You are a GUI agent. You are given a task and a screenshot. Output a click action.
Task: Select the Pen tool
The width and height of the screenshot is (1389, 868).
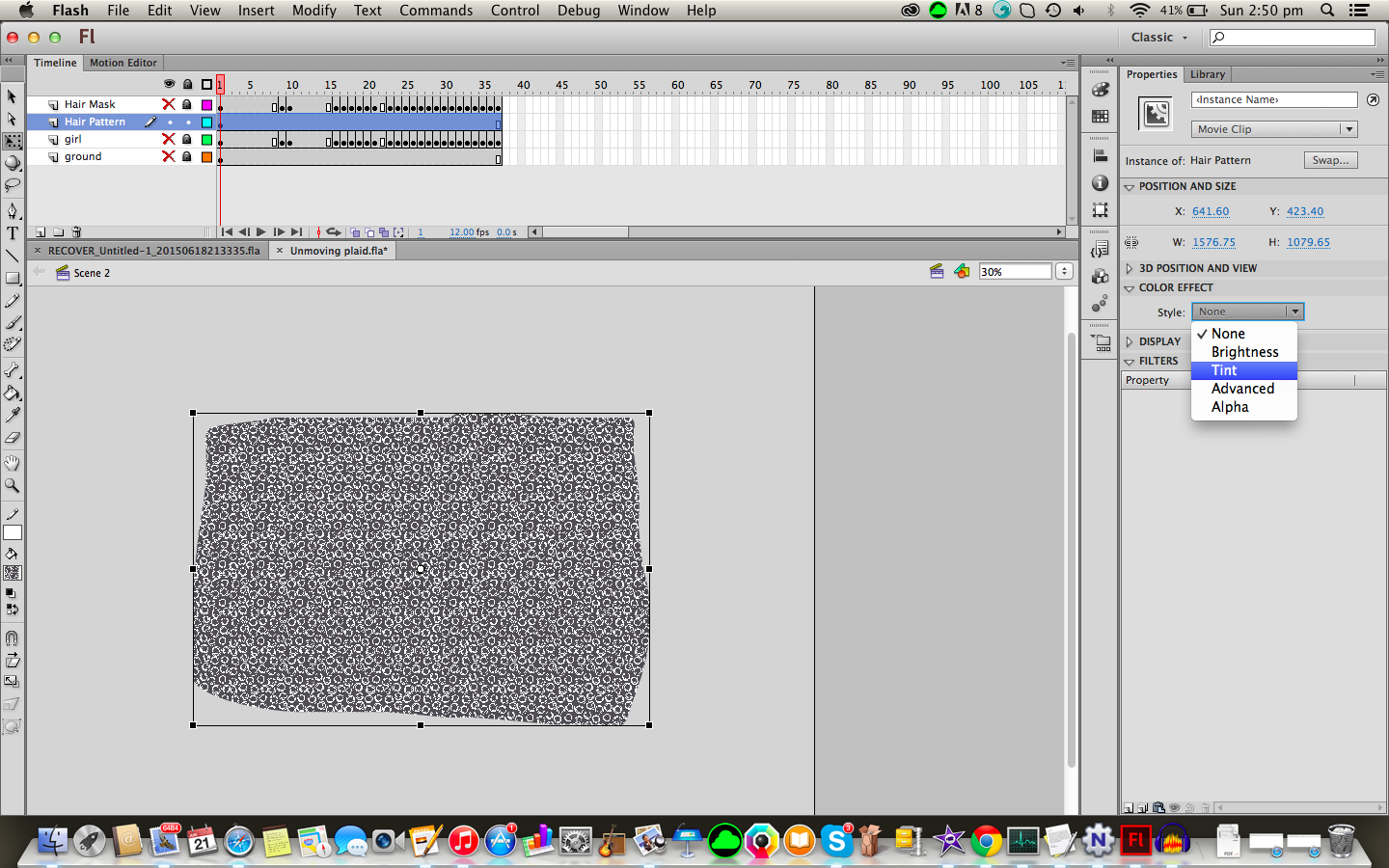coord(13,210)
